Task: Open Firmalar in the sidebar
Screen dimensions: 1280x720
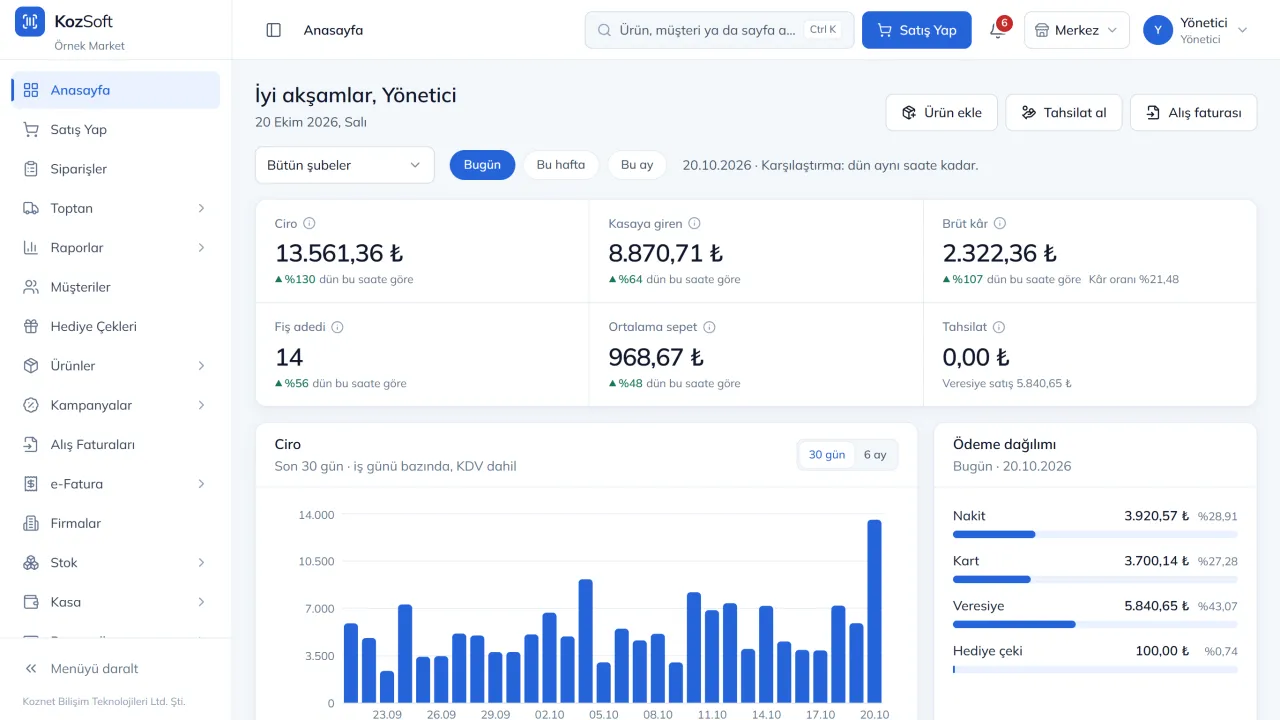Action: tap(116, 523)
